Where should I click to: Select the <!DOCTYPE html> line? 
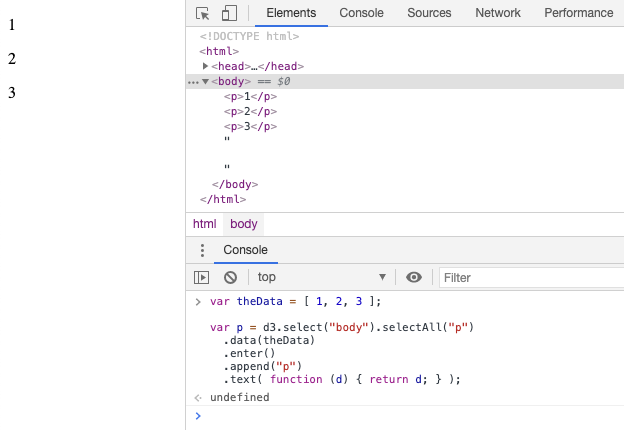249,36
